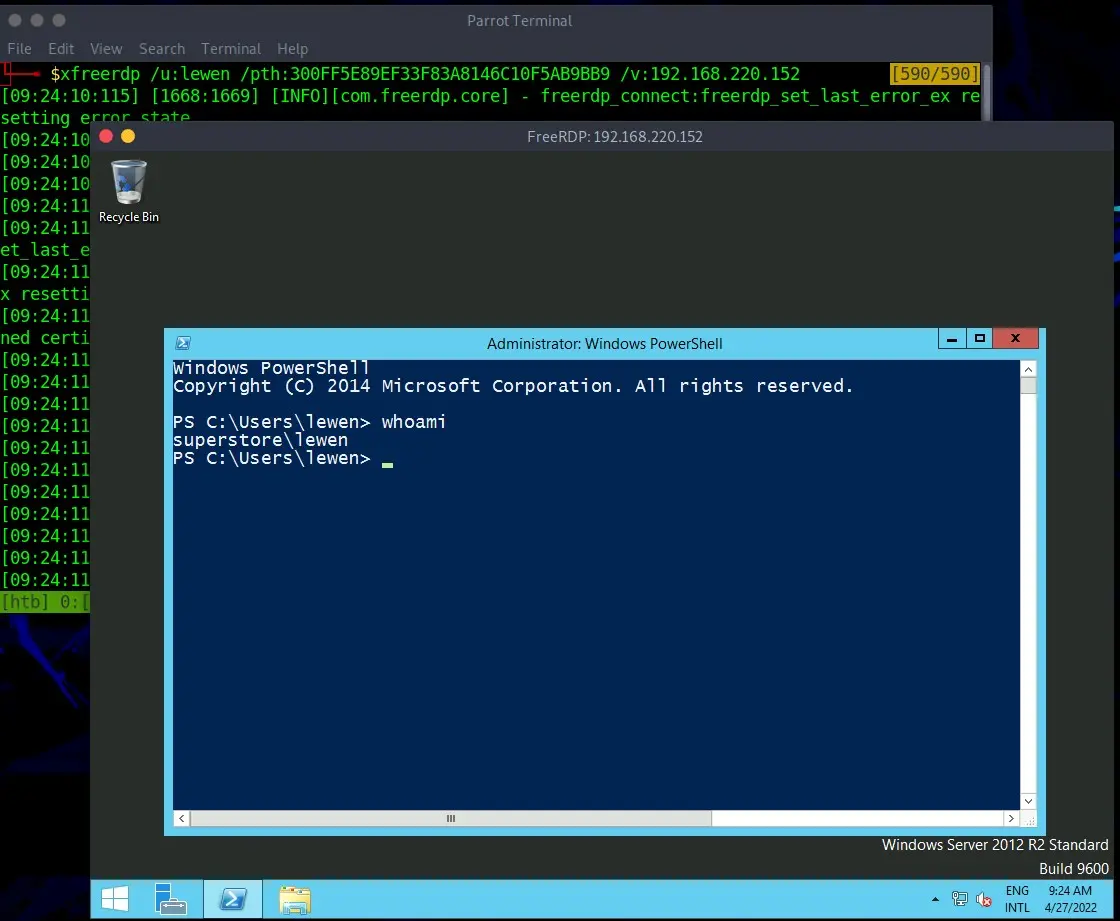
Task: Click the vertical scroll thumb in PowerShell
Action: click(1028, 386)
